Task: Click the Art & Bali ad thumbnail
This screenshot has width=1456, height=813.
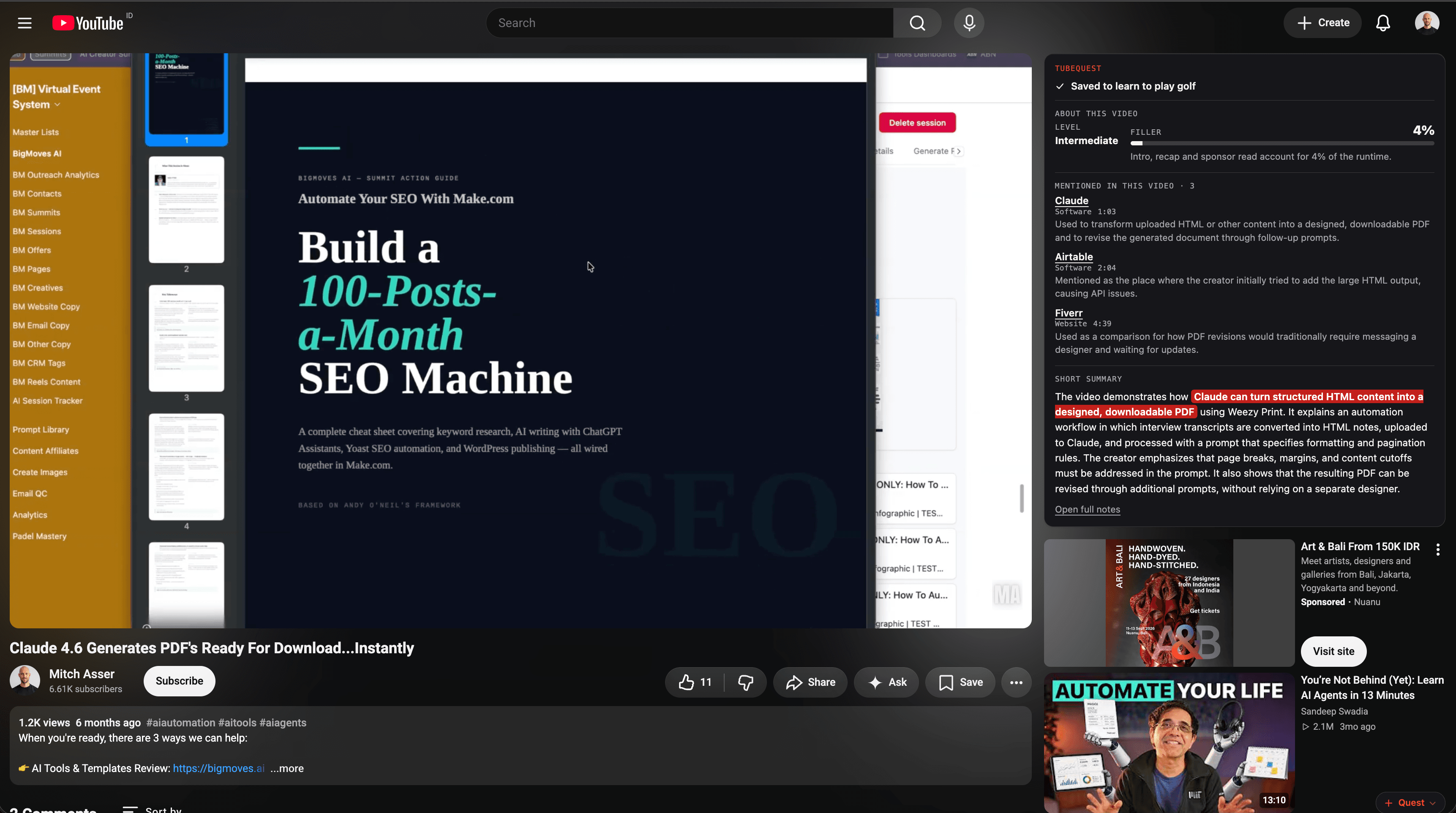Action: pyautogui.click(x=1169, y=603)
